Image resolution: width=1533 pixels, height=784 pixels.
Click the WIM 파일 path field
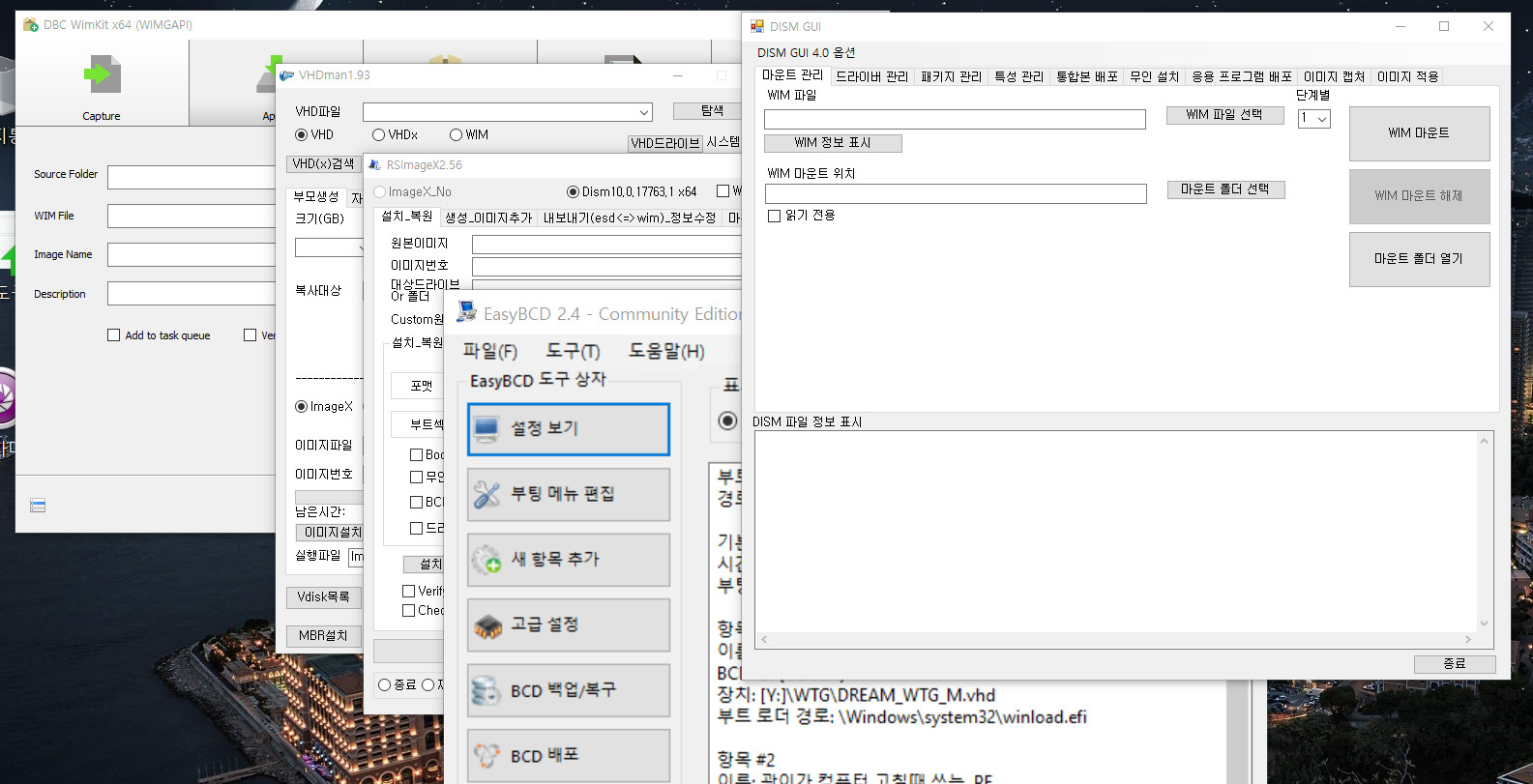point(955,119)
